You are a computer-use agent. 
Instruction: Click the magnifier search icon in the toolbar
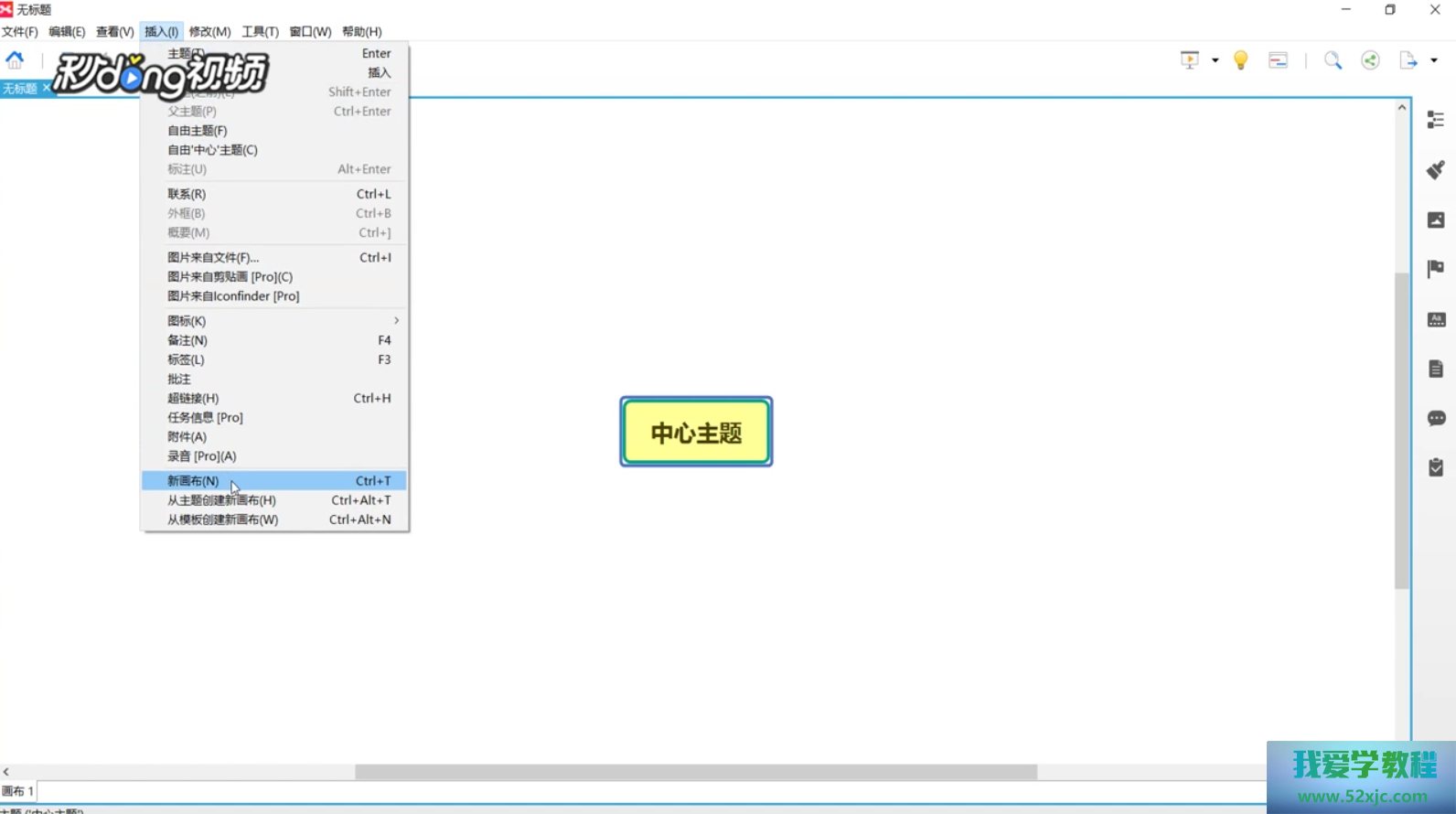point(1333,60)
